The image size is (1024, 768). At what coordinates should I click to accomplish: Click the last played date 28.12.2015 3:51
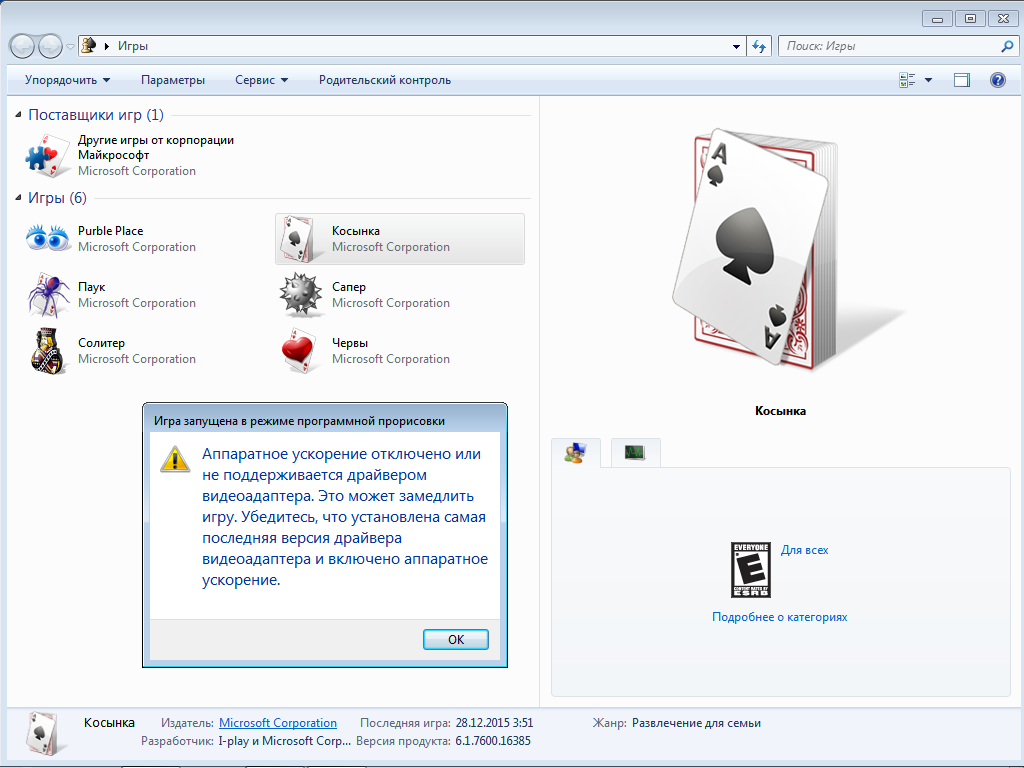494,723
